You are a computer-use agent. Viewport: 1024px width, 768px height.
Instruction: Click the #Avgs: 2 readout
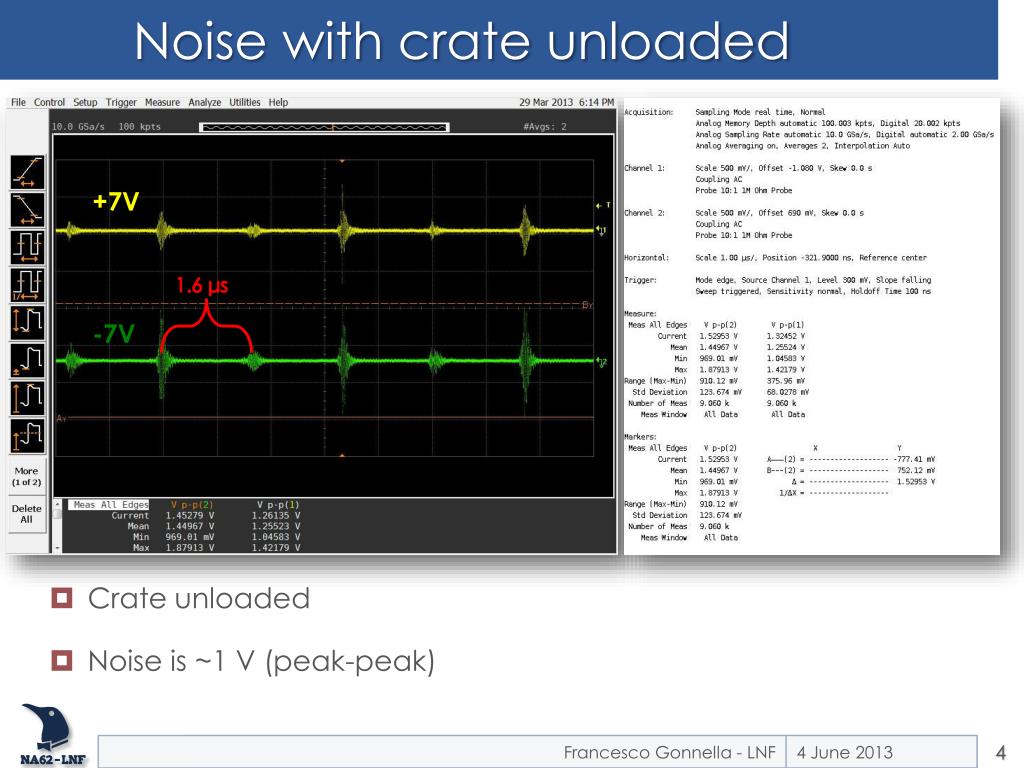pos(545,127)
